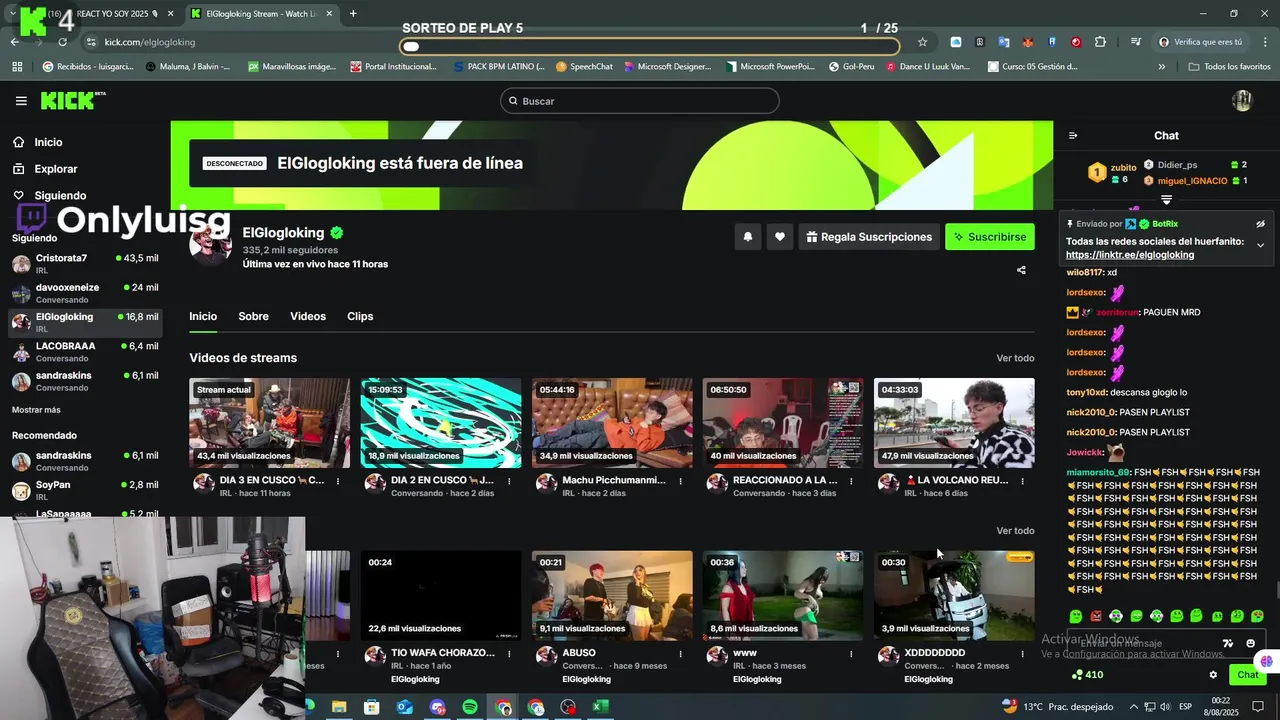Screen dimensions: 1280x720
Task: Open Spotify from taskbar
Action: [x=470, y=707]
